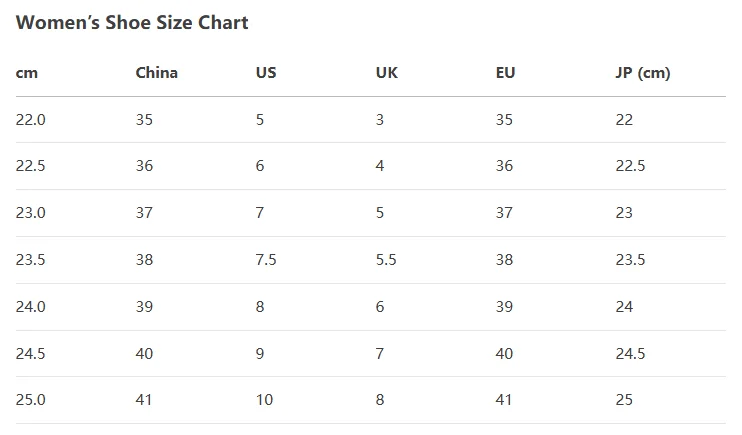742x435 pixels.
Task: Select the US column header
Action: click(266, 73)
